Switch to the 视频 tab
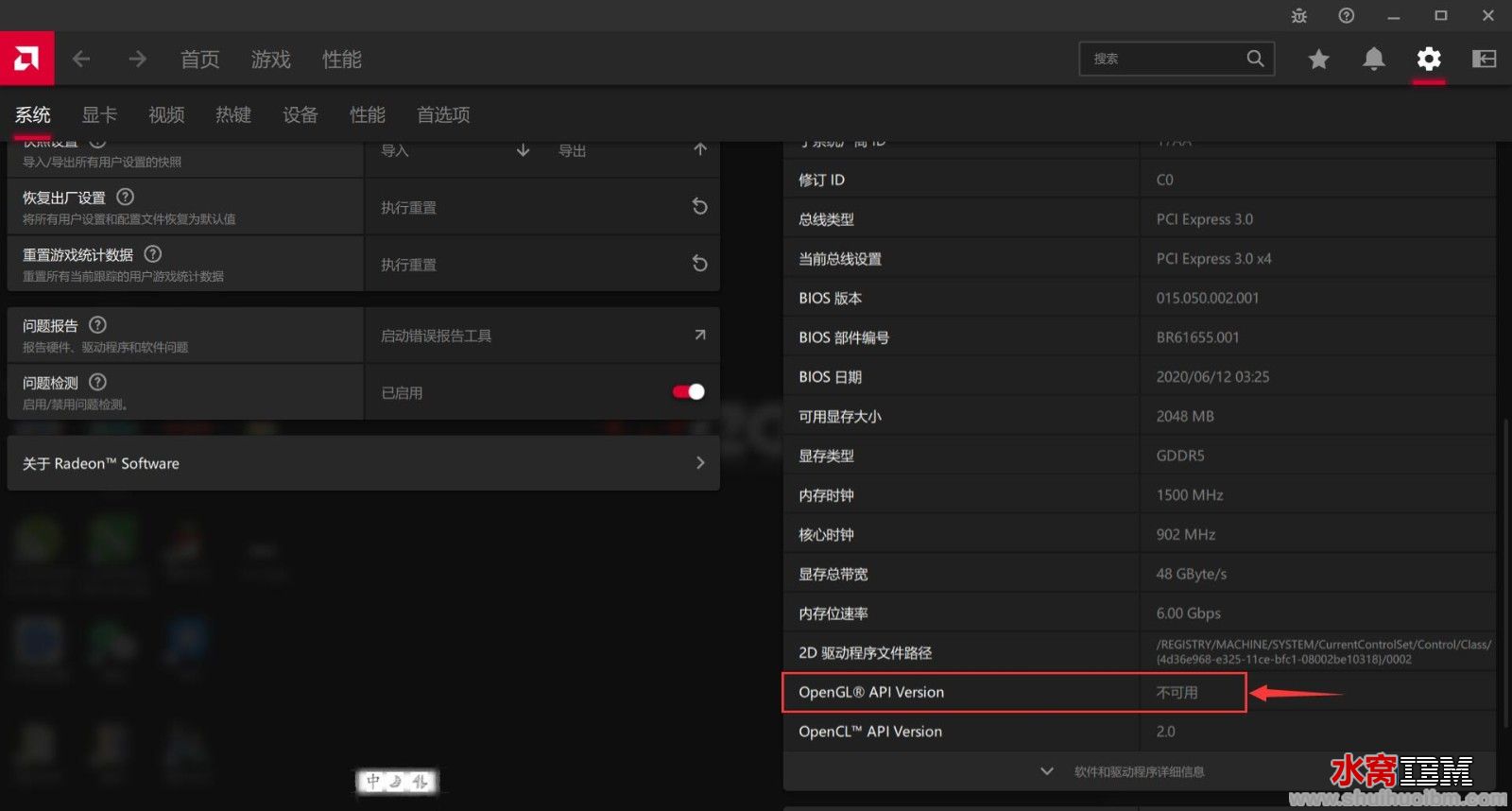Image resolution: width=1512 pixels, height=811 pixels. [x=166, y=115]
